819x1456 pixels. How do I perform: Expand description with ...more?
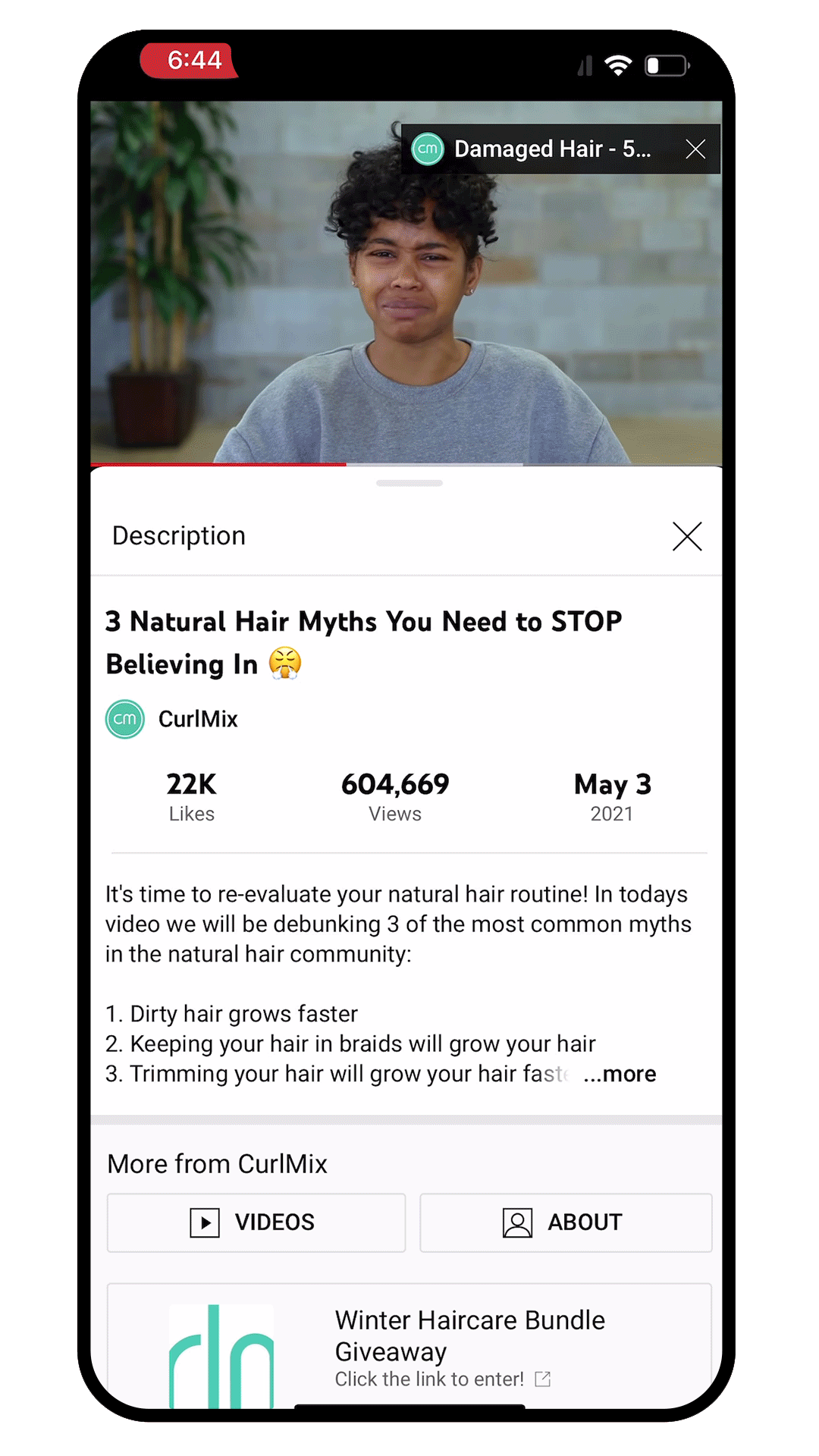click(x=620, y=1074)
